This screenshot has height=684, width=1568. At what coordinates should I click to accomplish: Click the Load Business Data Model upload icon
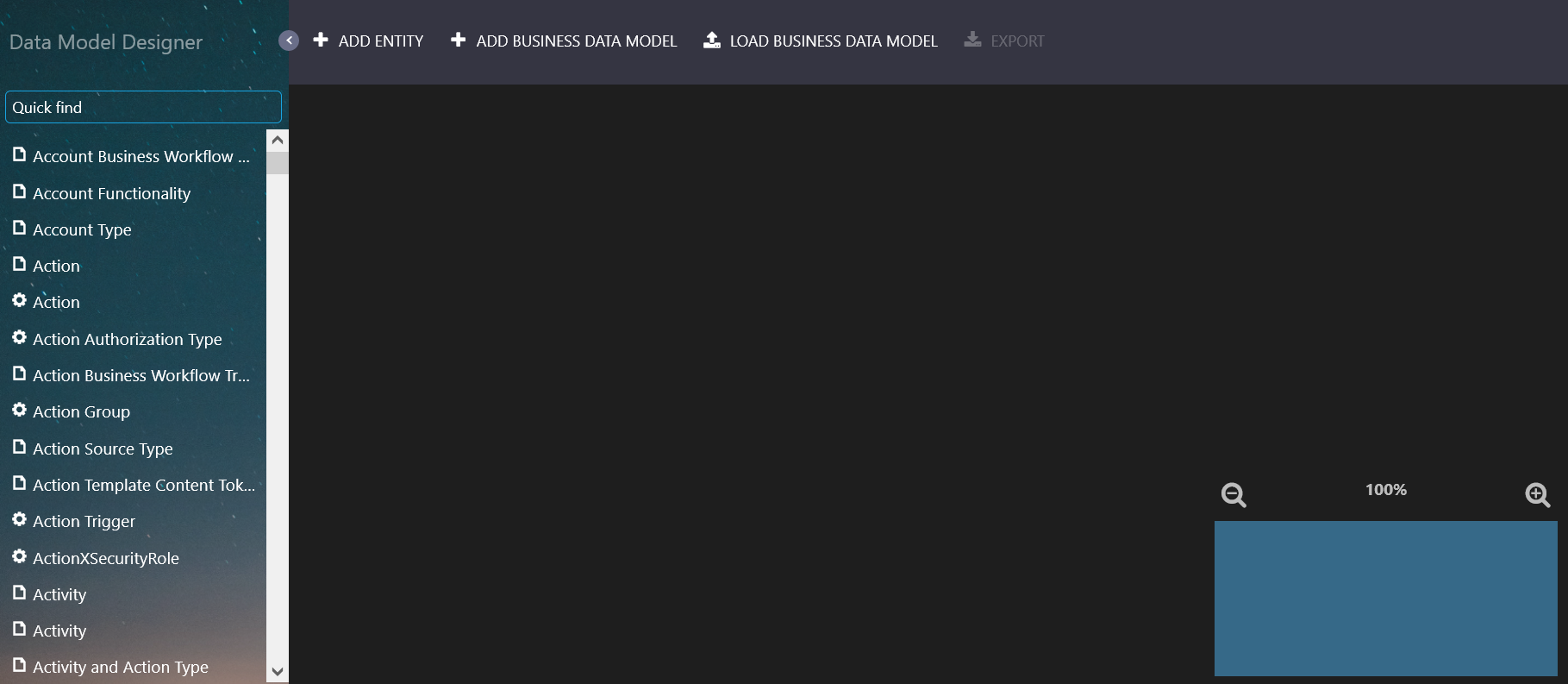[712, 41]
